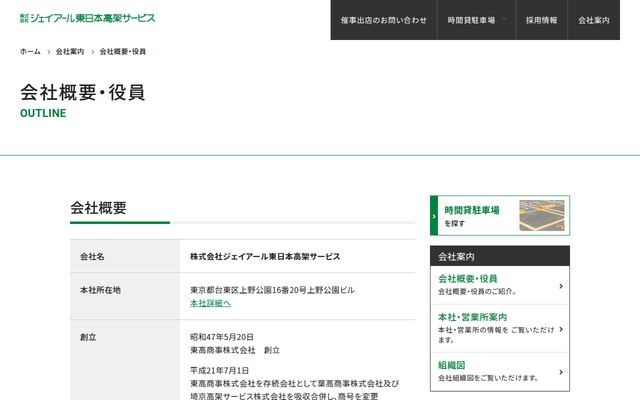Click the parking lot thumbnail image
The width and height of the screenshot is (640, 400).
tap(542, 216)
